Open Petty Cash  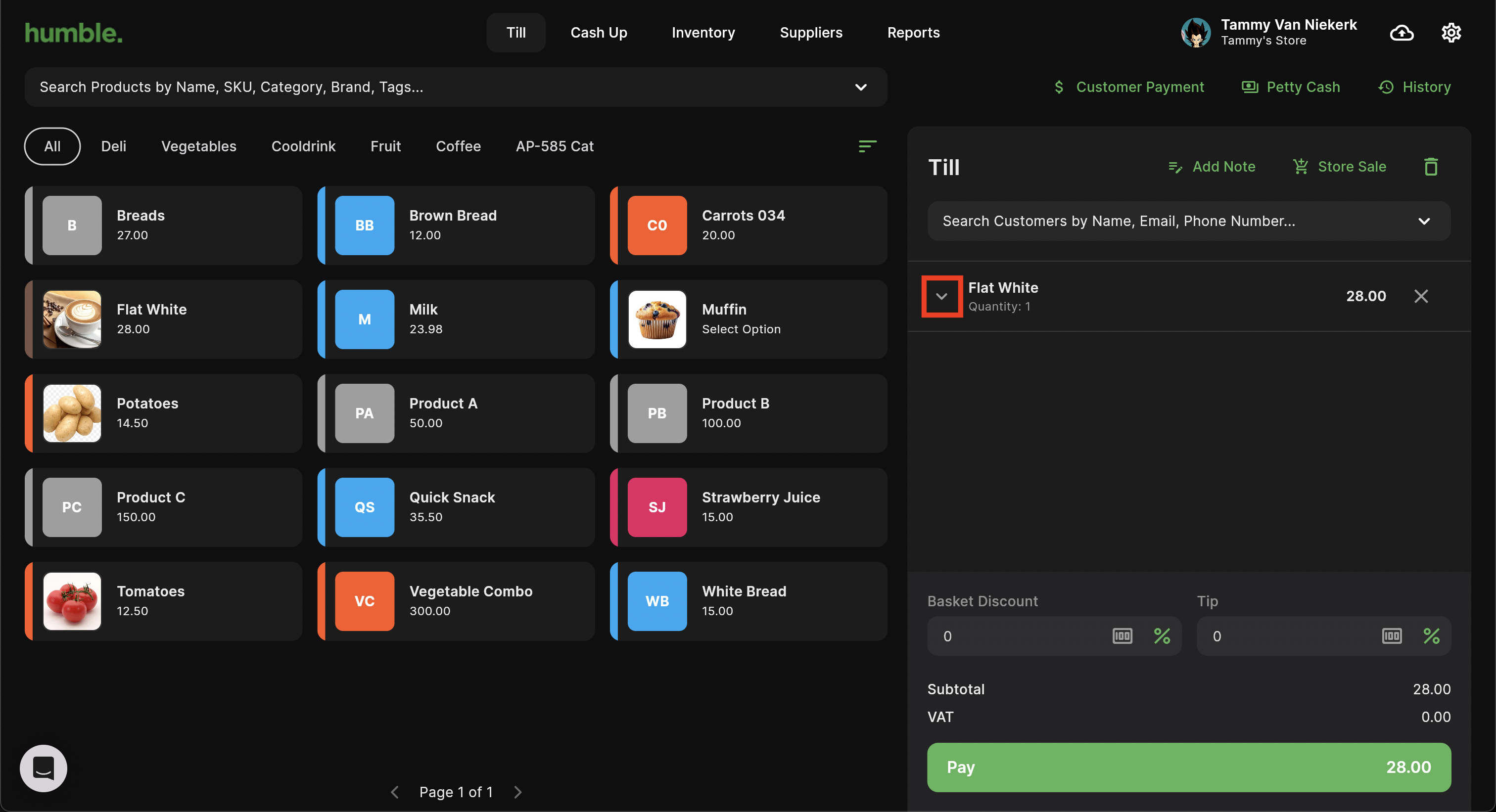coord(1290,87)
